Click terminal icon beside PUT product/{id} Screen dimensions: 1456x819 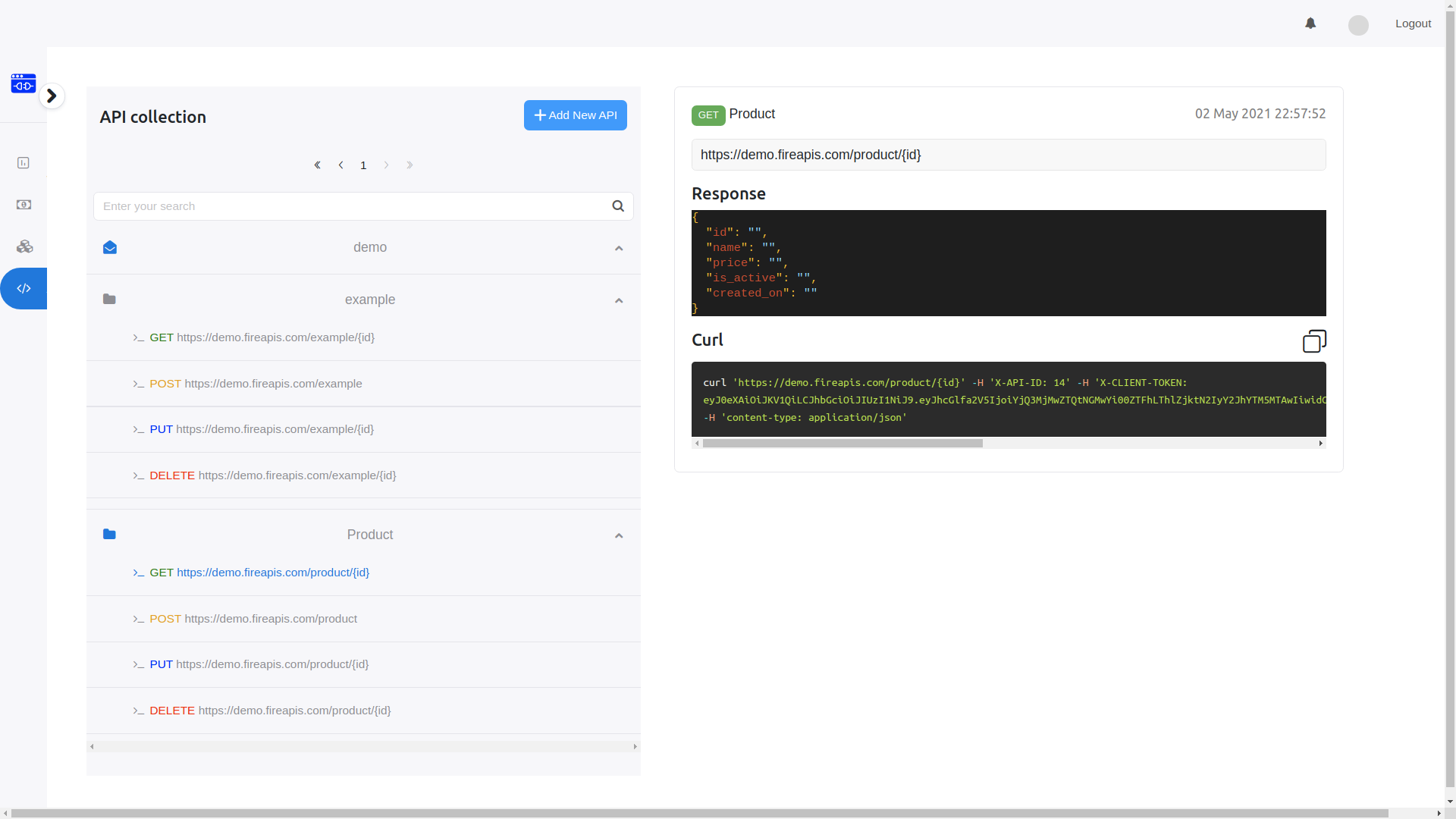[x=139, y=665]
